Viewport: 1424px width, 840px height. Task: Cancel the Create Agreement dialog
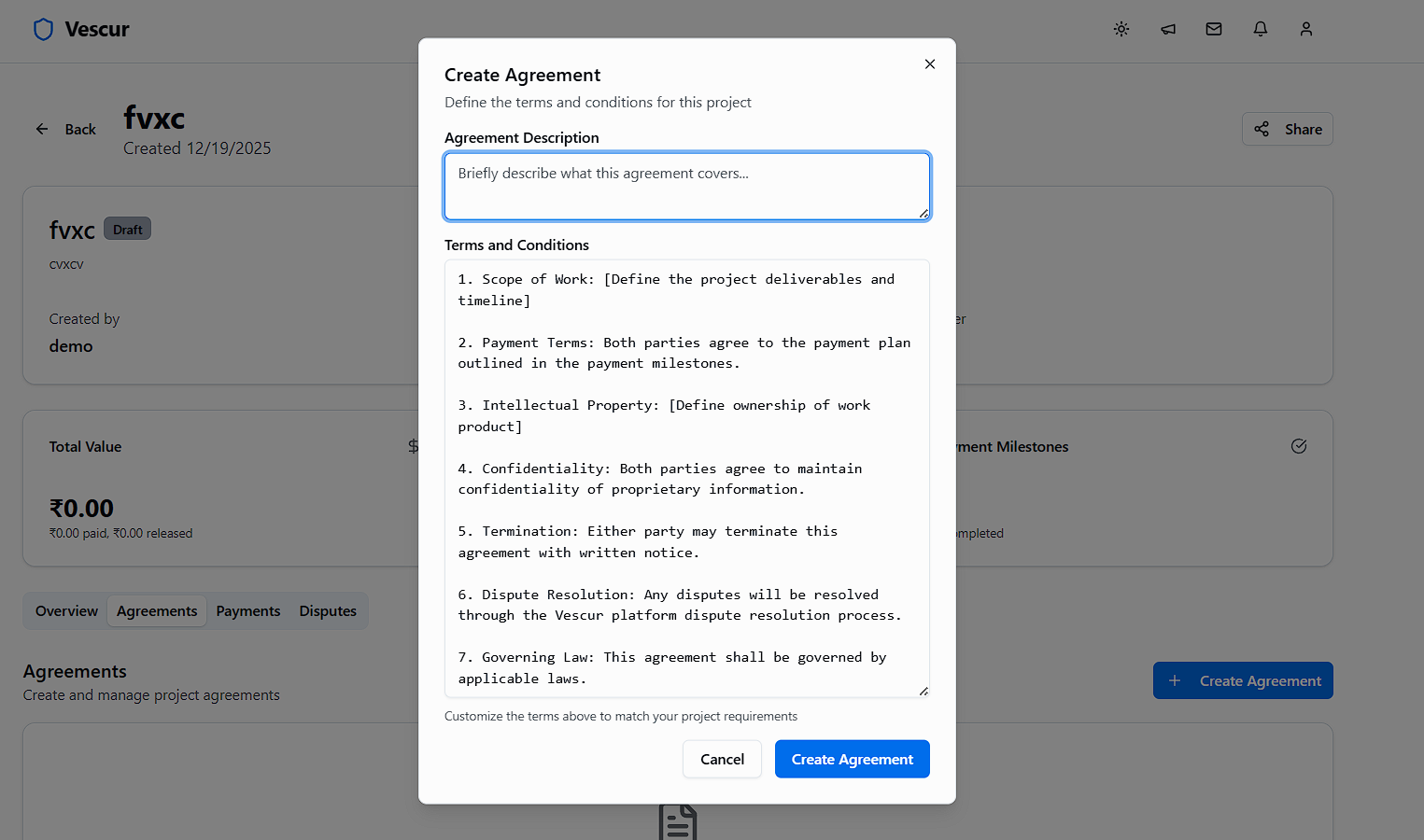722,759
